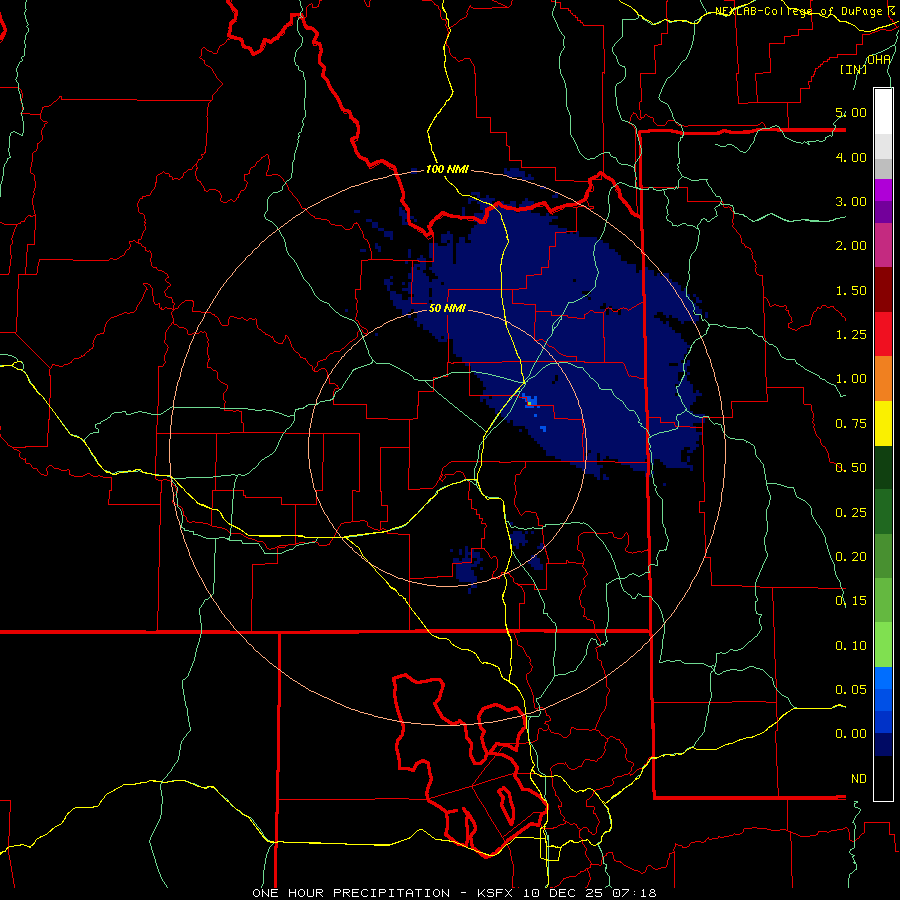Select the black ND legend swatch
This screenshot has width=900, height=900.
[x=883, y=778]
